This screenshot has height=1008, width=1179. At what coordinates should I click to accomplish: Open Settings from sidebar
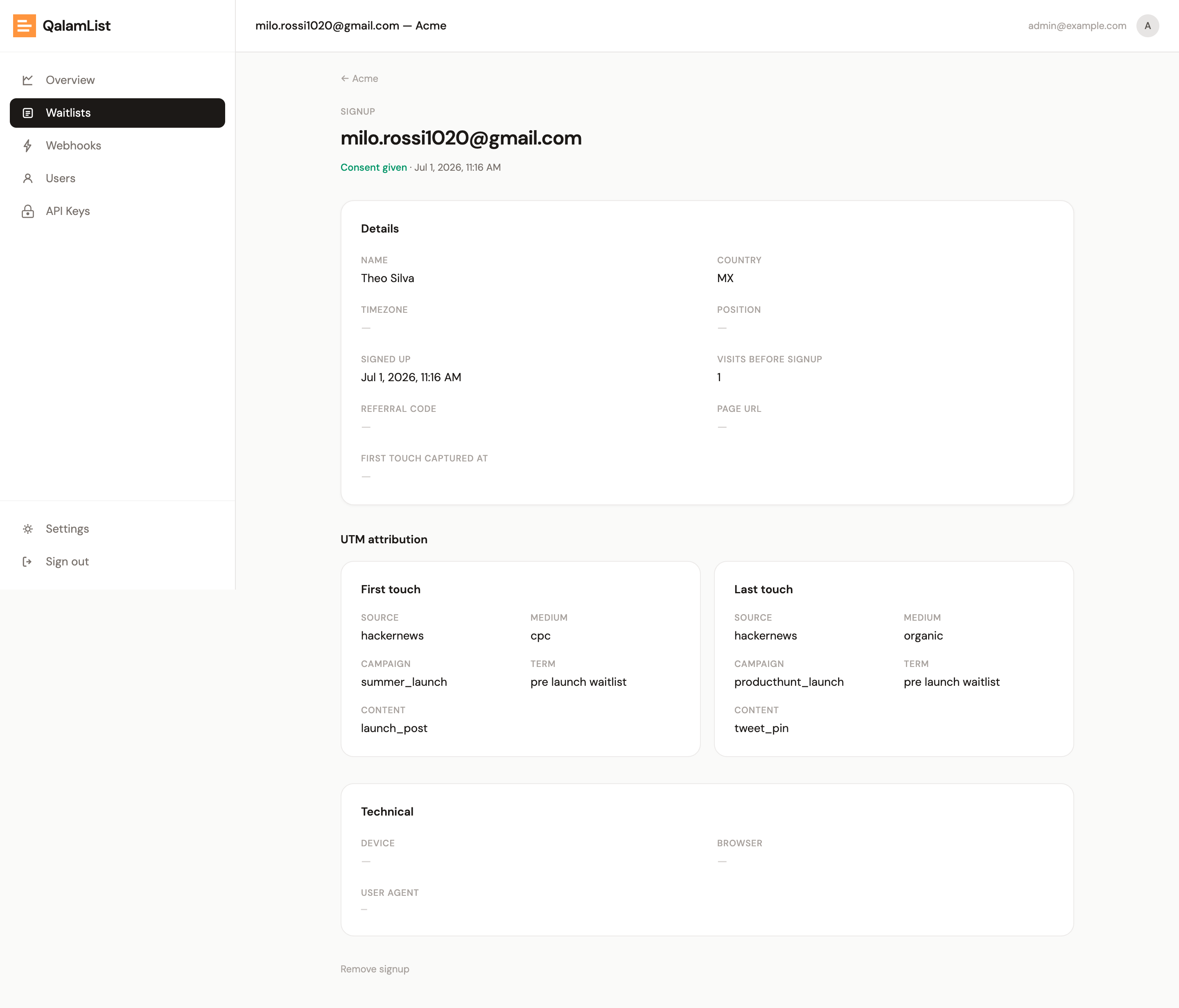point(117,529)
